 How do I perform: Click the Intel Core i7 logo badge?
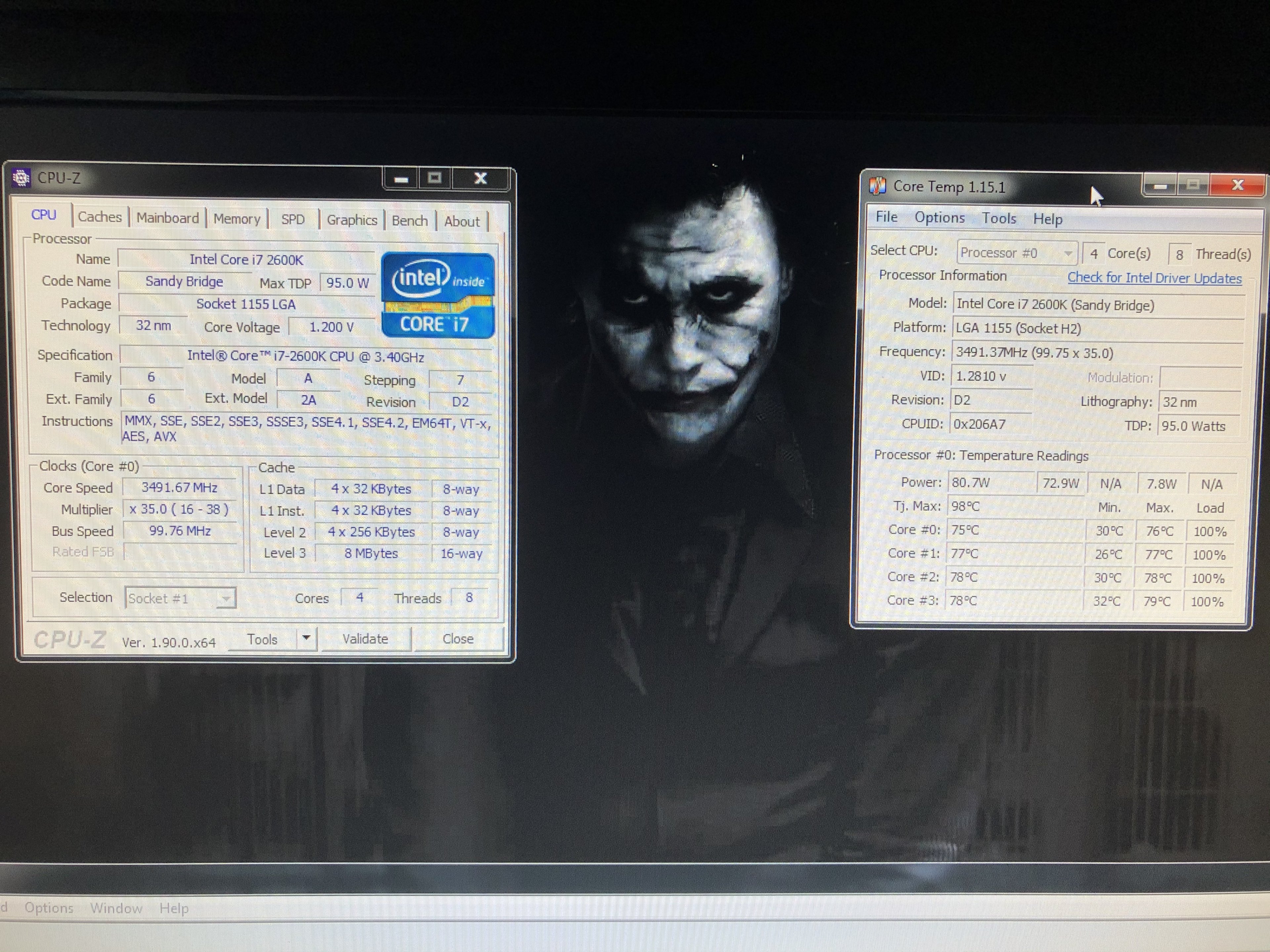point(438,296)
